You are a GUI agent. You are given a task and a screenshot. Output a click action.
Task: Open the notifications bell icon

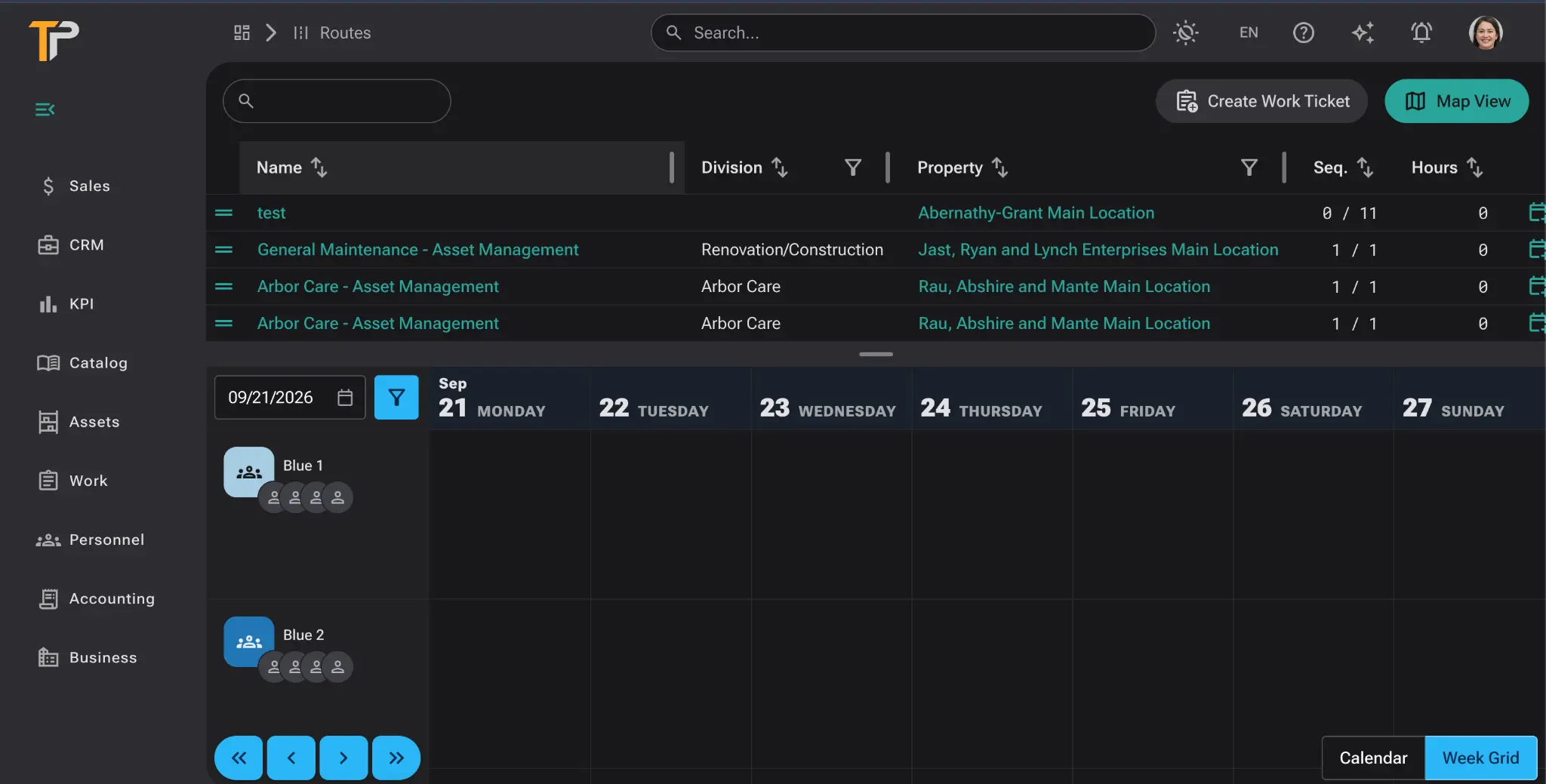click(1421, 32)
